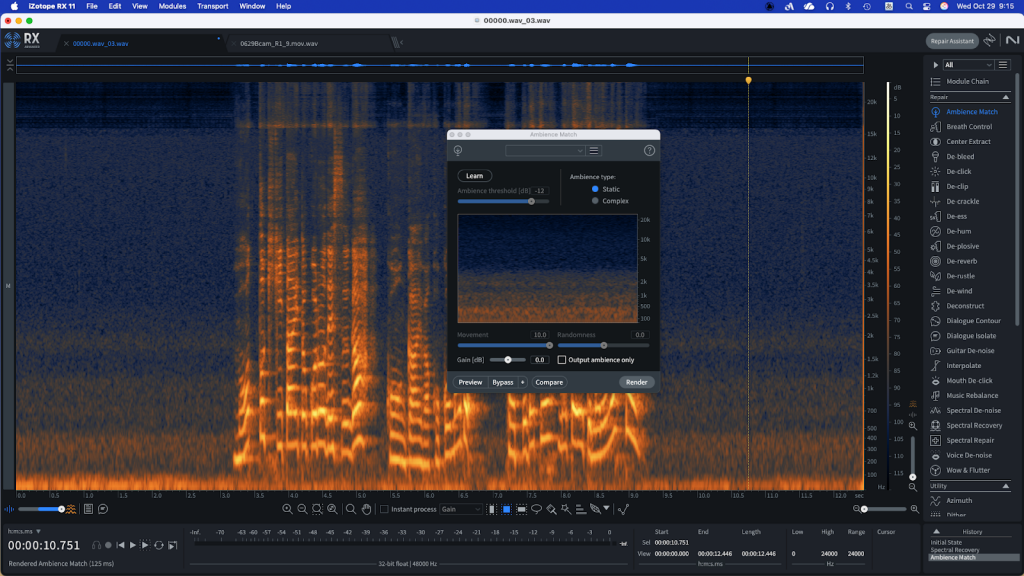Select the De-hum module
The height and width of the screenshot is (576, 1024).
958,231
